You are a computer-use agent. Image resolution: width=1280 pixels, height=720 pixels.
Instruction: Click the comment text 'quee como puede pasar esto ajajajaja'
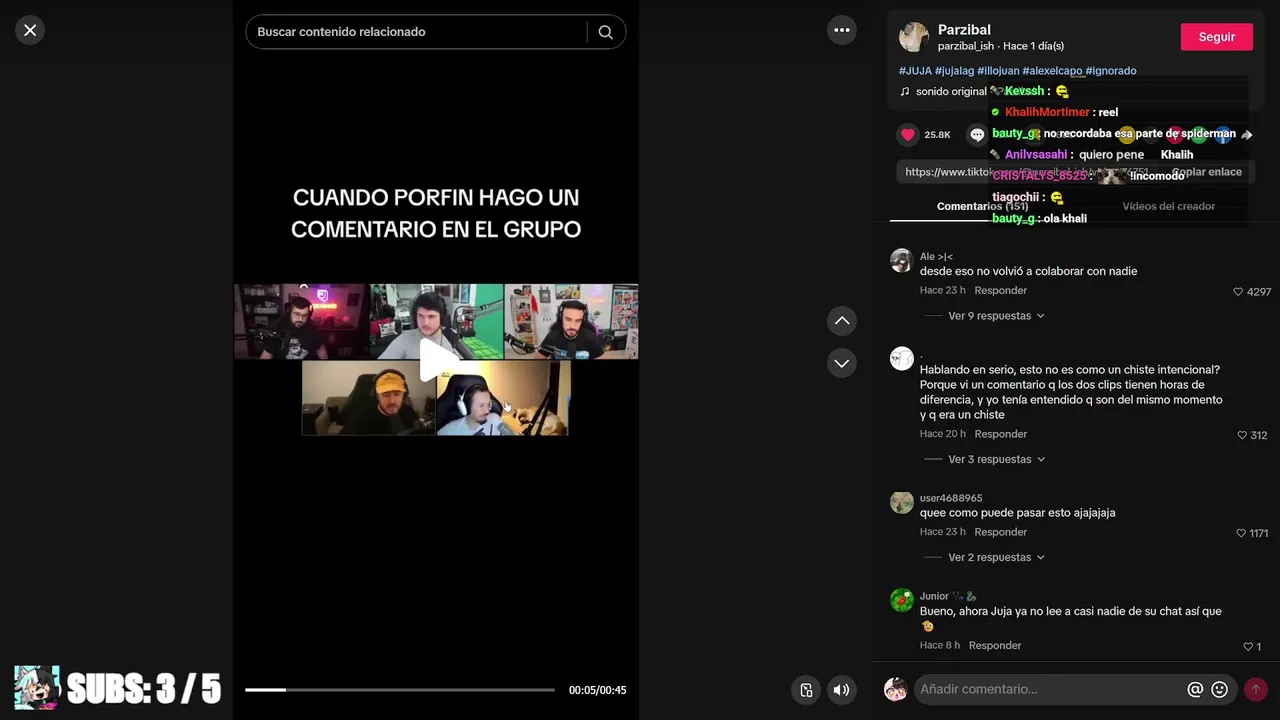pyautogui.click(x=1017, y=512)
